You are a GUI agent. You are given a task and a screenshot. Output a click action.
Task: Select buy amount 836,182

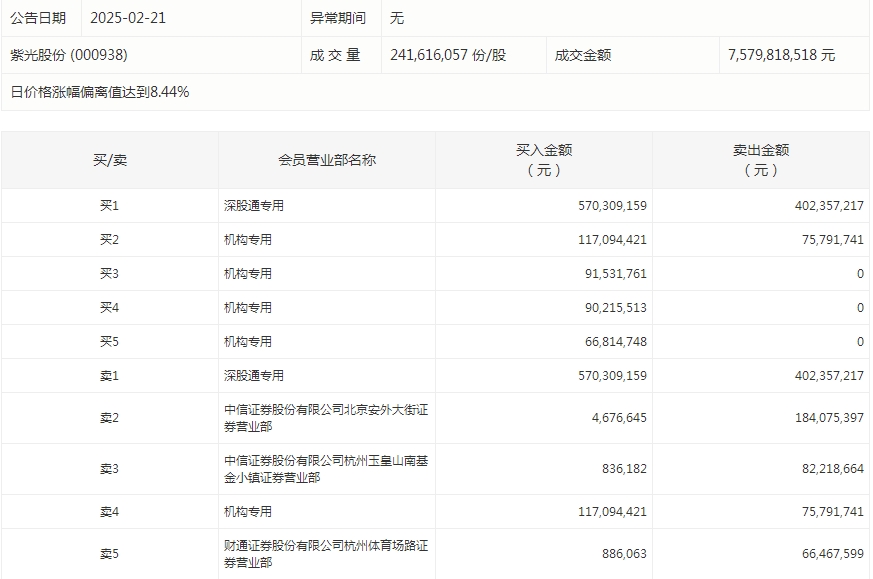(x=624, y=469)
